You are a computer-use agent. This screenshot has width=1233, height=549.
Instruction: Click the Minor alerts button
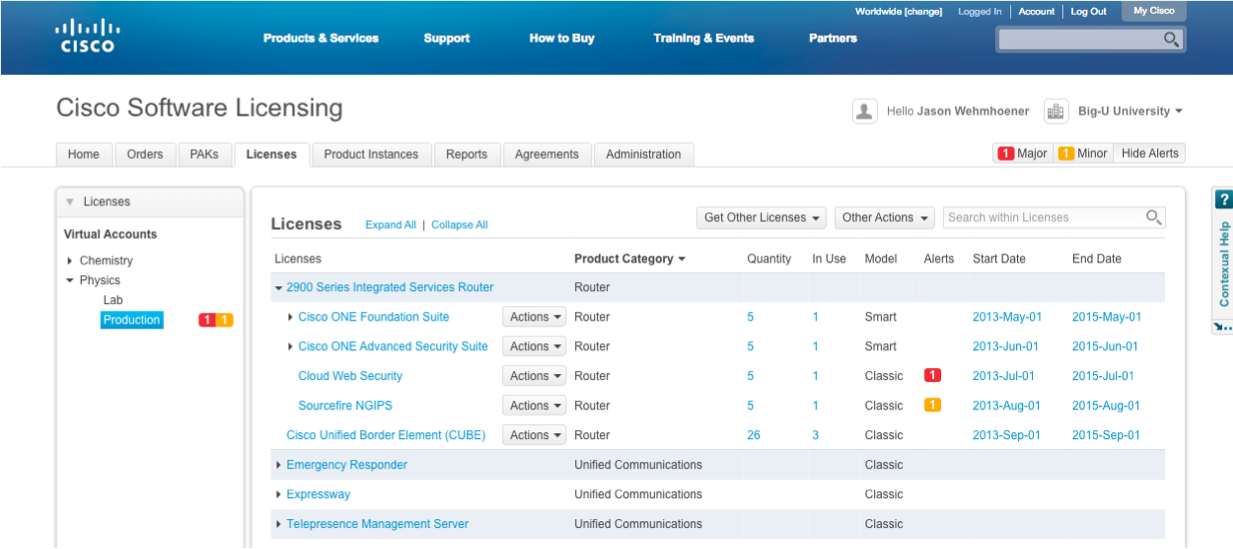point(1083,153)
